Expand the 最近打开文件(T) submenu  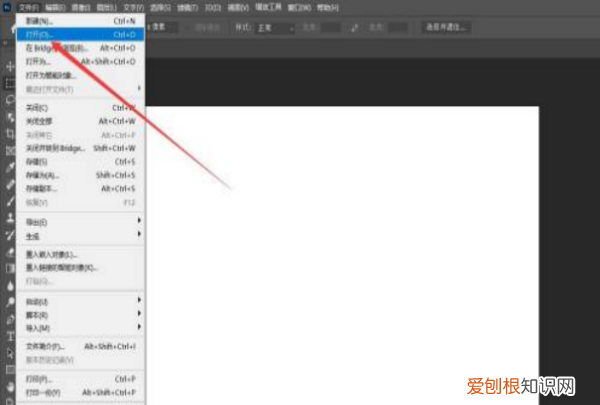click(80, 89)
